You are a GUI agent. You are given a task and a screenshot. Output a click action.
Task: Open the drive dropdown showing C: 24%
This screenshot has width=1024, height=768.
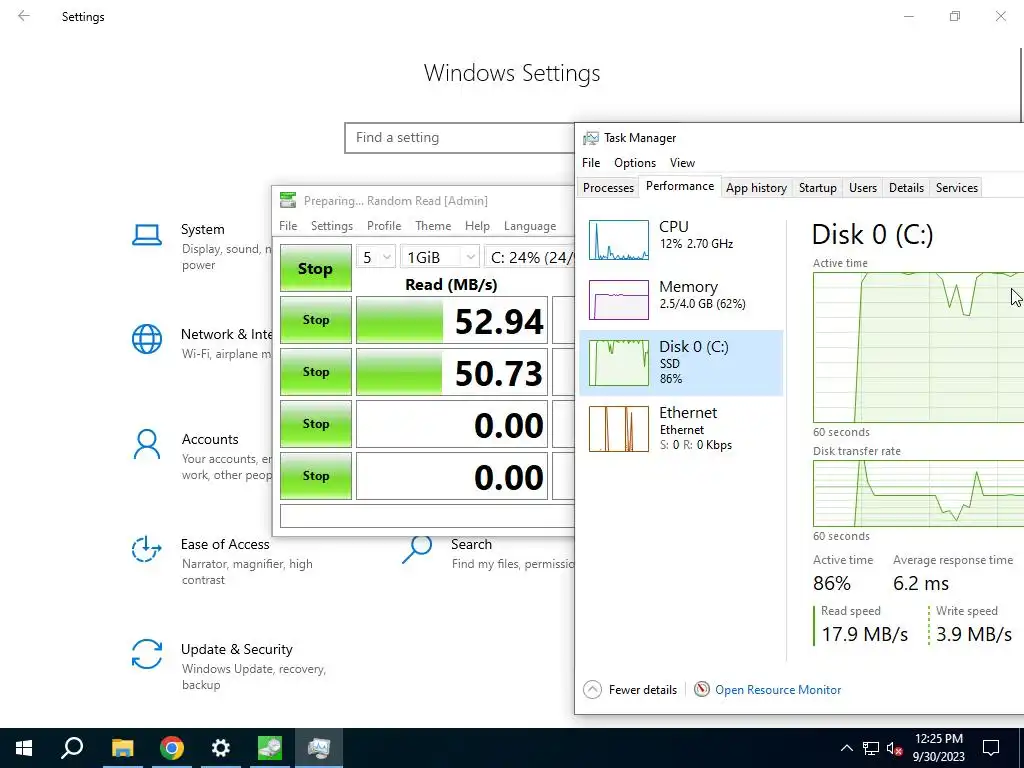530,257
